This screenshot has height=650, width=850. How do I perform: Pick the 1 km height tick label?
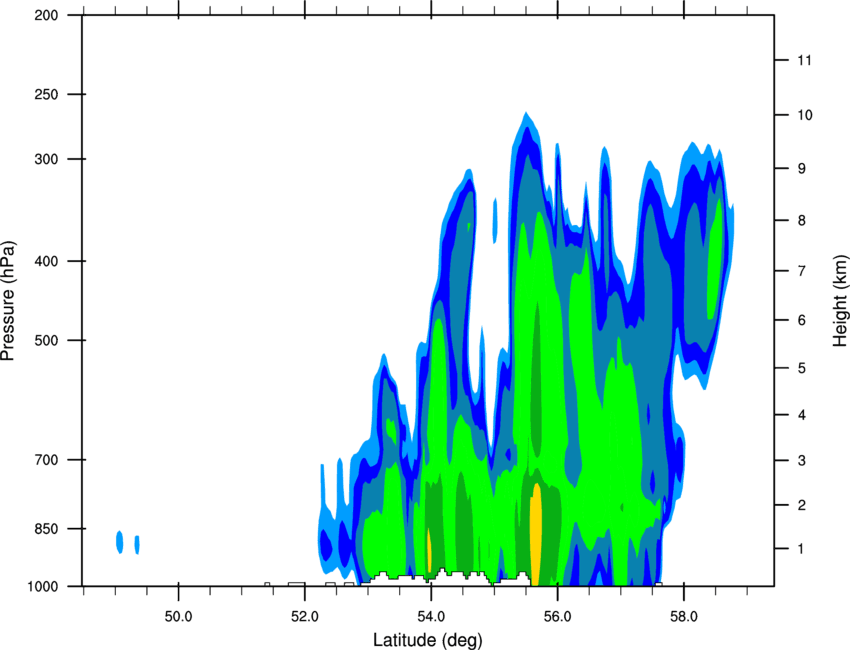pos(801,549)
